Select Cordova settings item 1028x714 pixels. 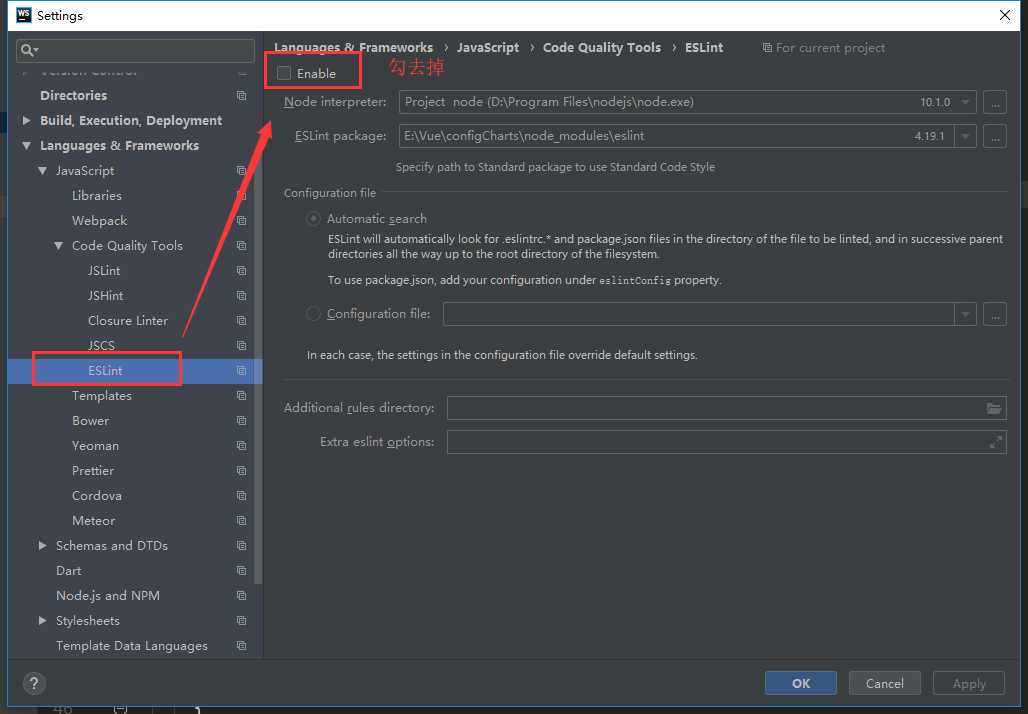click(97, 496)
